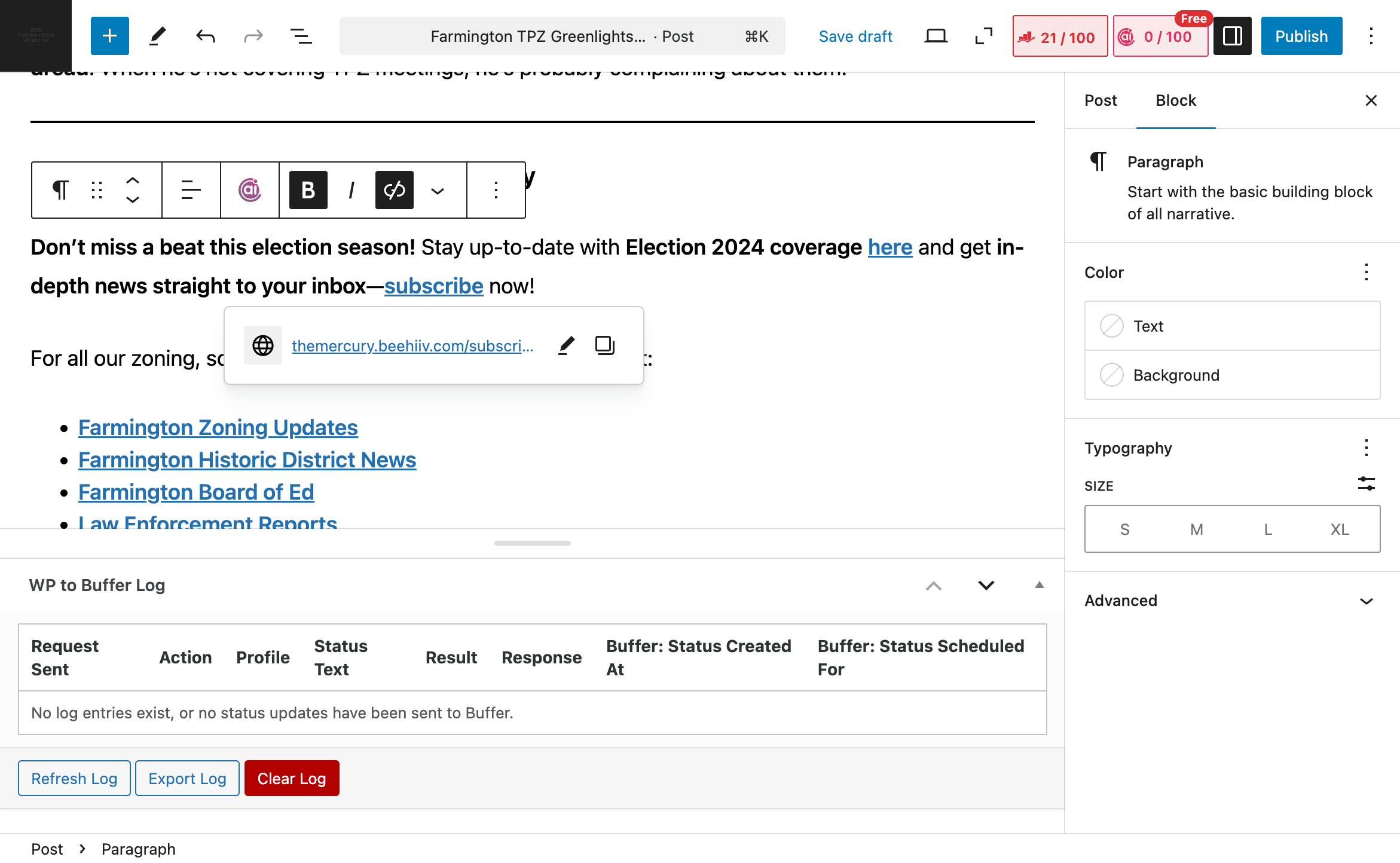Image resolution: width=1400 pixels, height=863 pixels.
Task: Grab the block drag handle
Action: (x=97, y=190)
